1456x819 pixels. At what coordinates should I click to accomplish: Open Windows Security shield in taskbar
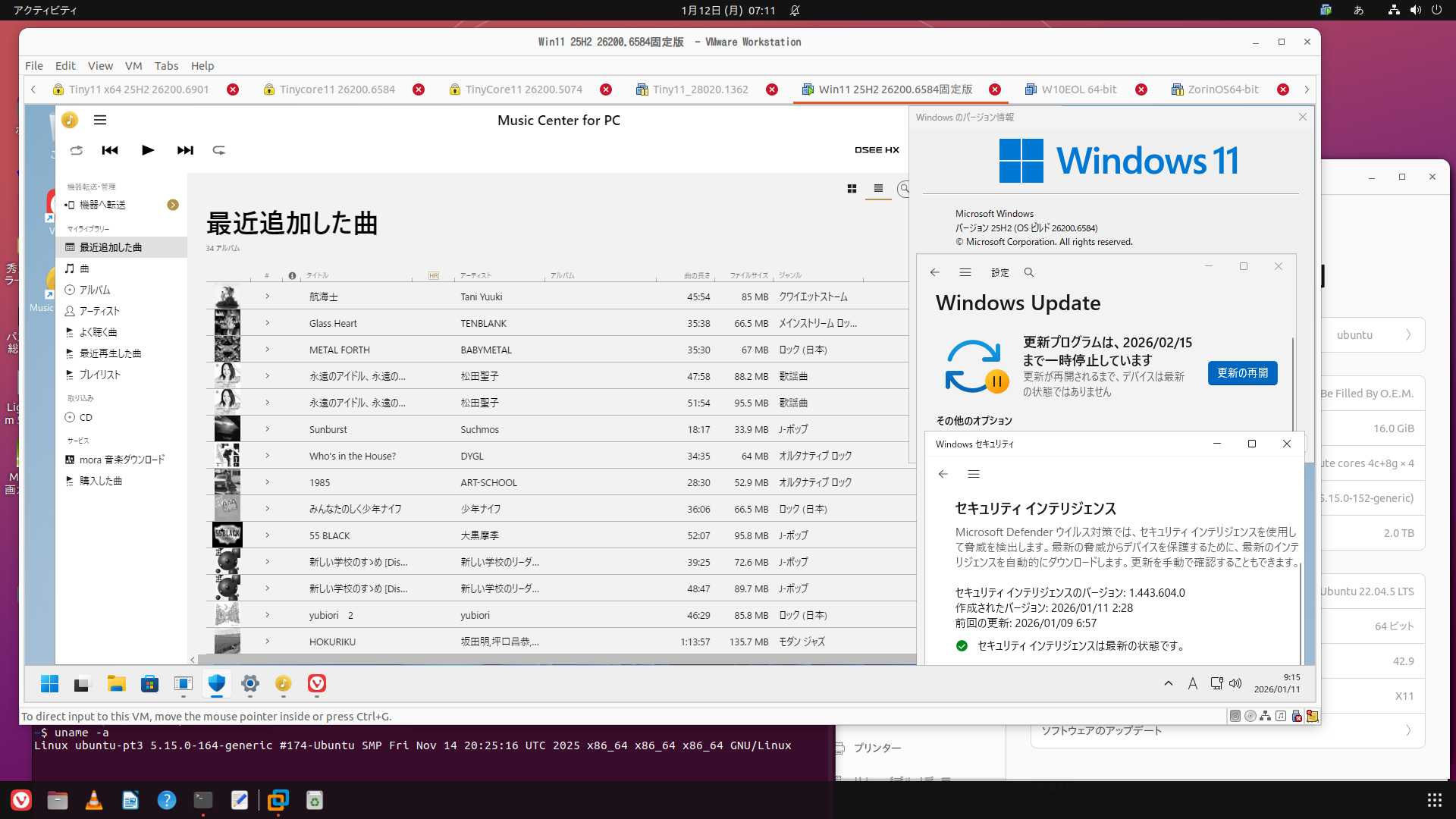pyautogui.click(x=217, y=684)
